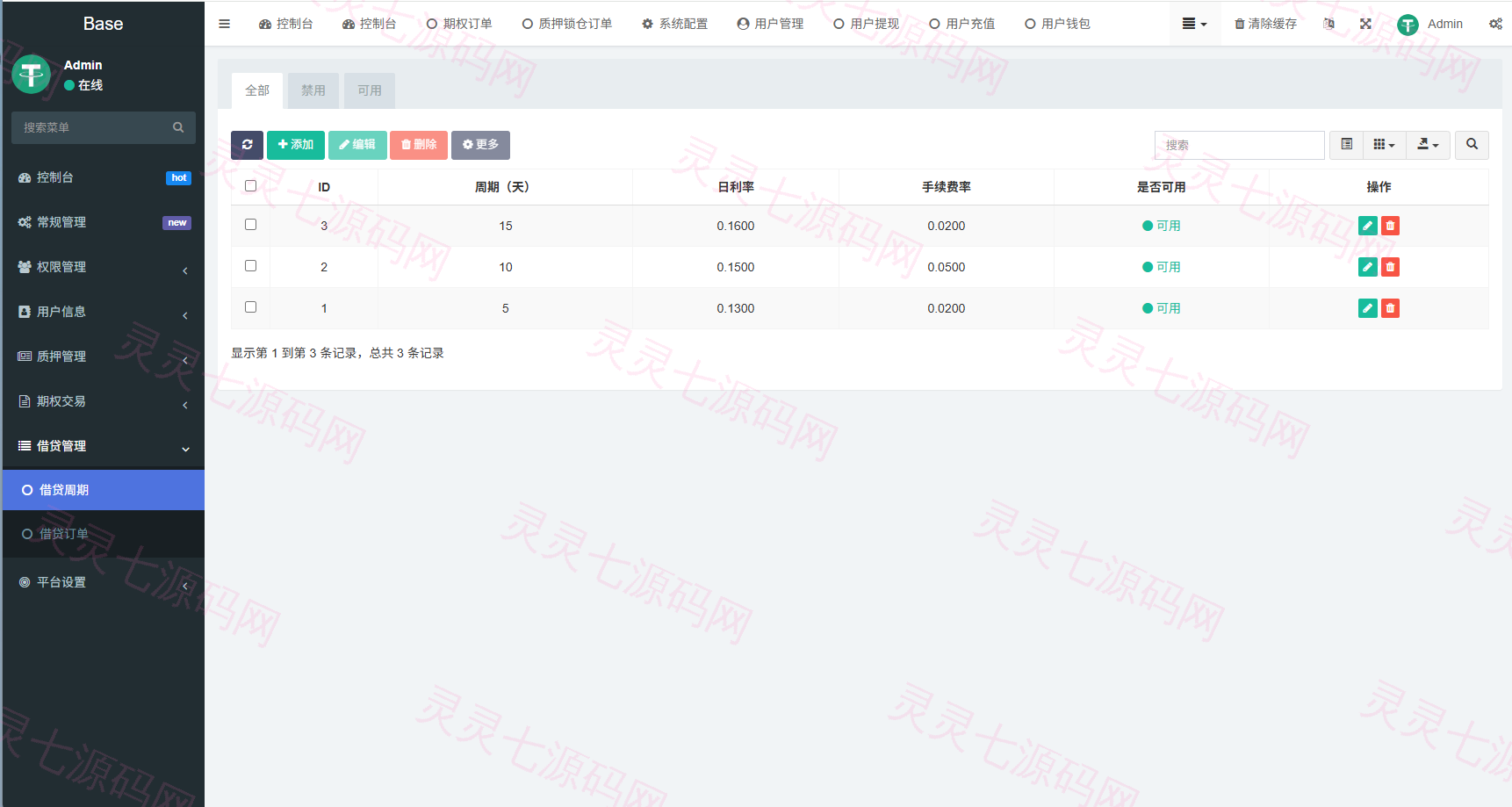
Task: Toggle 可用 status for row ID 3
Action: click(1161, 226)
